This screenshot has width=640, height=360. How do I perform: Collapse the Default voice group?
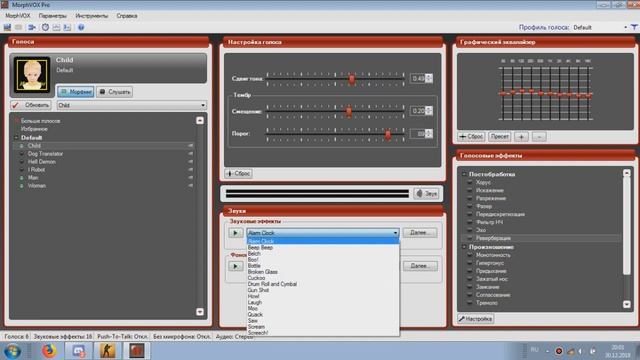pyautogui.click(x=16, y=138)
